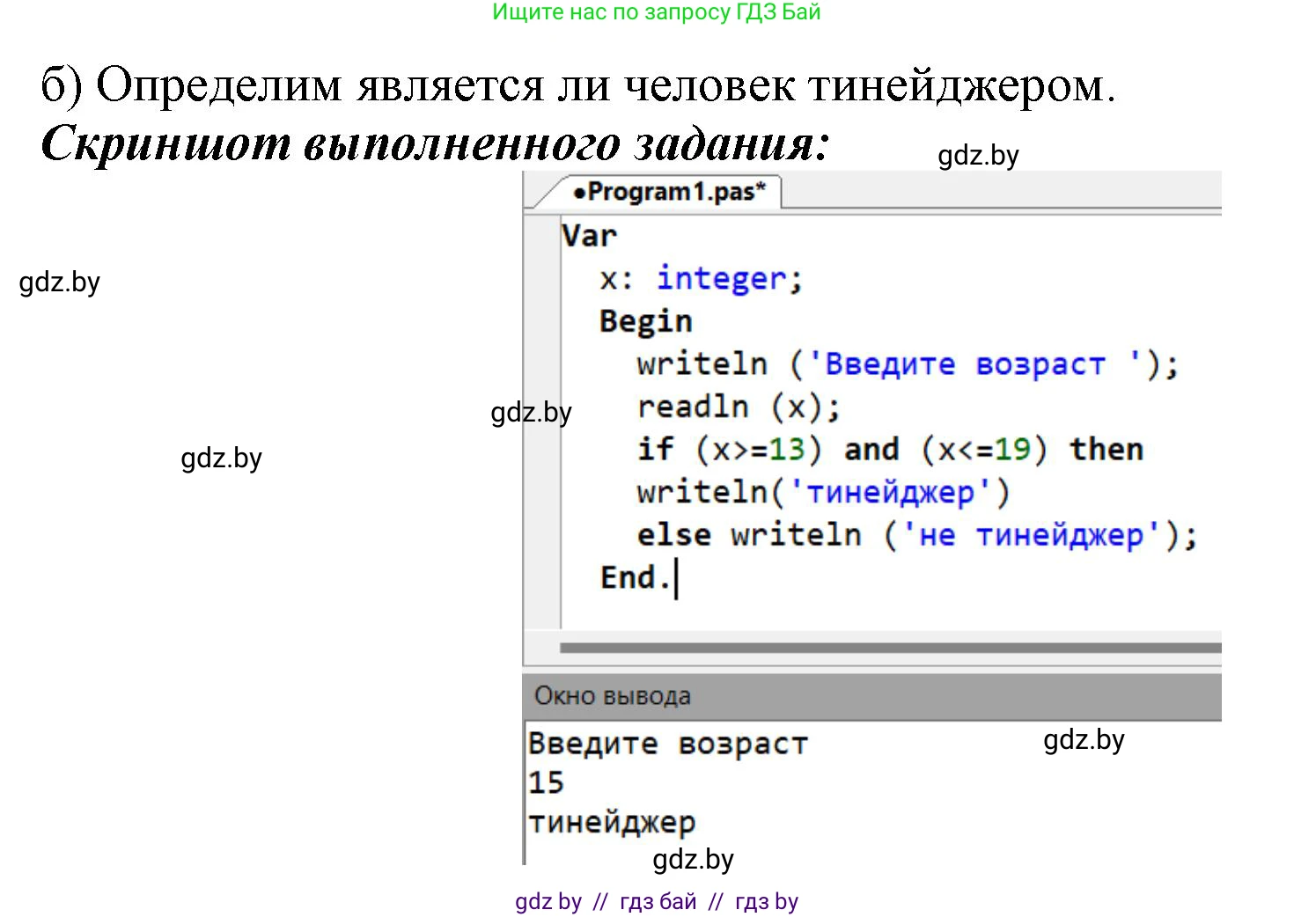The width and height of the screenshot is (1316, 917).
Task: Place cursor after End. statement
Action: coord(674,578)
